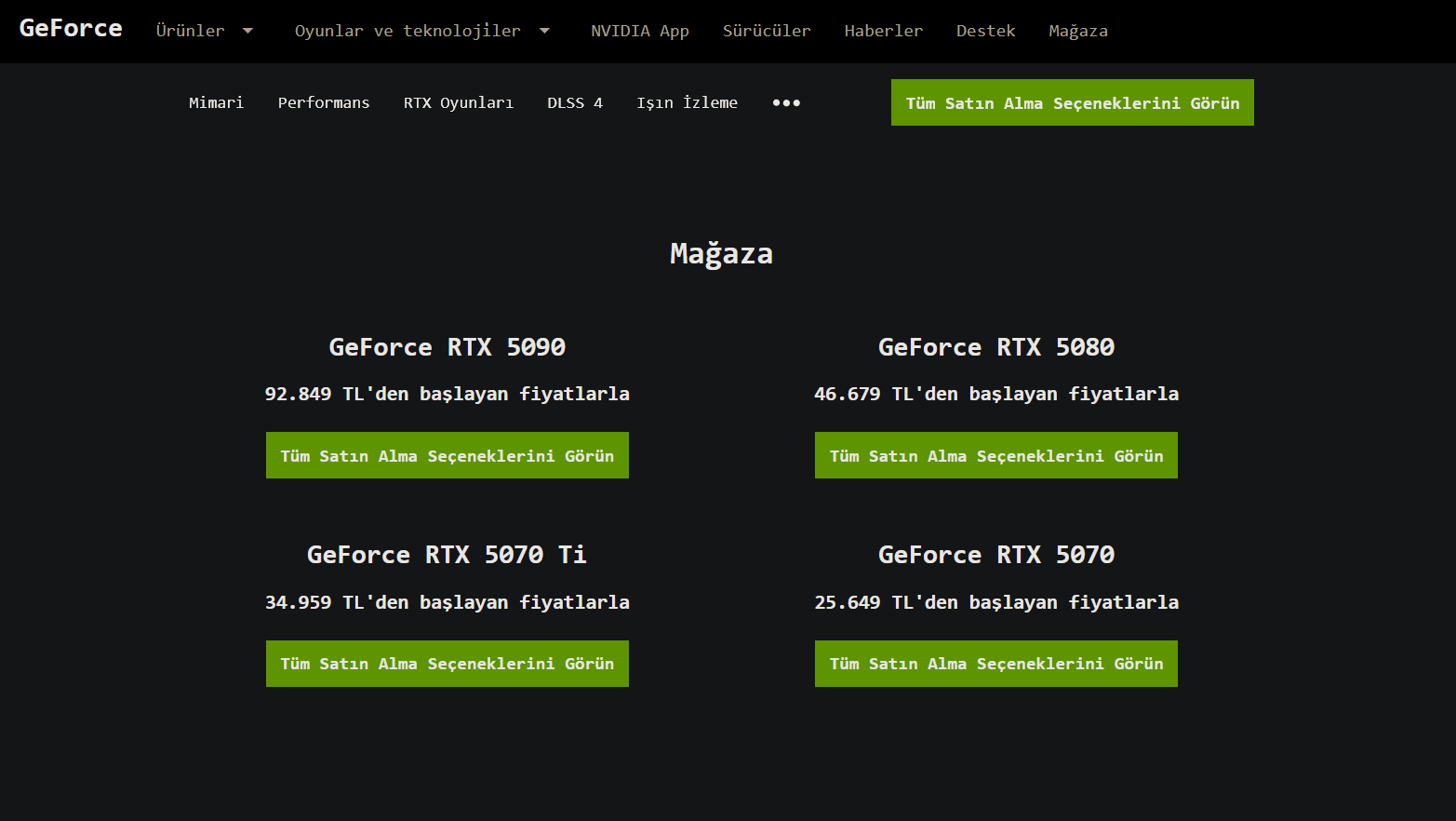Expand Oyunlar ve teknolojiler dropdown
Screen dimensions: 1456x821
click(422, 31)
